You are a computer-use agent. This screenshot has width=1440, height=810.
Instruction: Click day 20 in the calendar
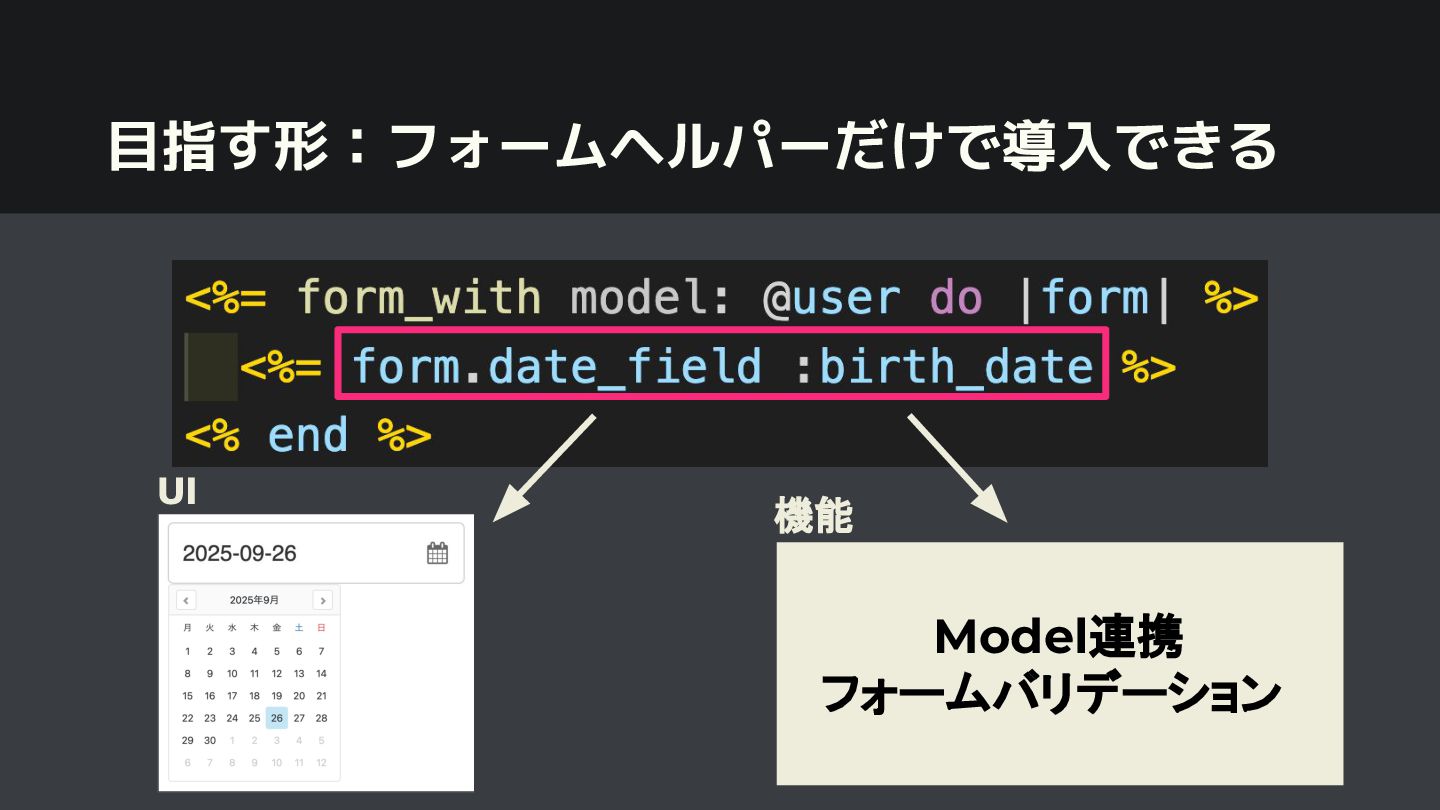(x=299, y=696)
